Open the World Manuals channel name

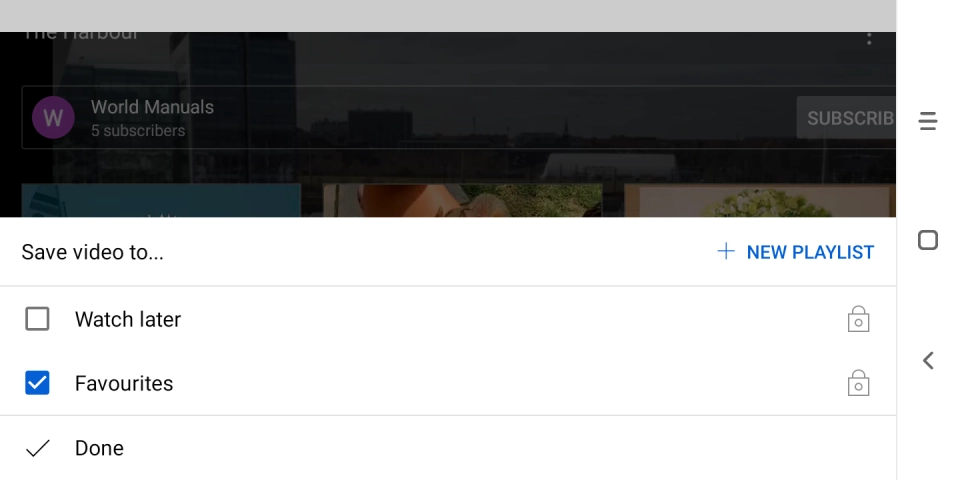[x=152, y=107]
